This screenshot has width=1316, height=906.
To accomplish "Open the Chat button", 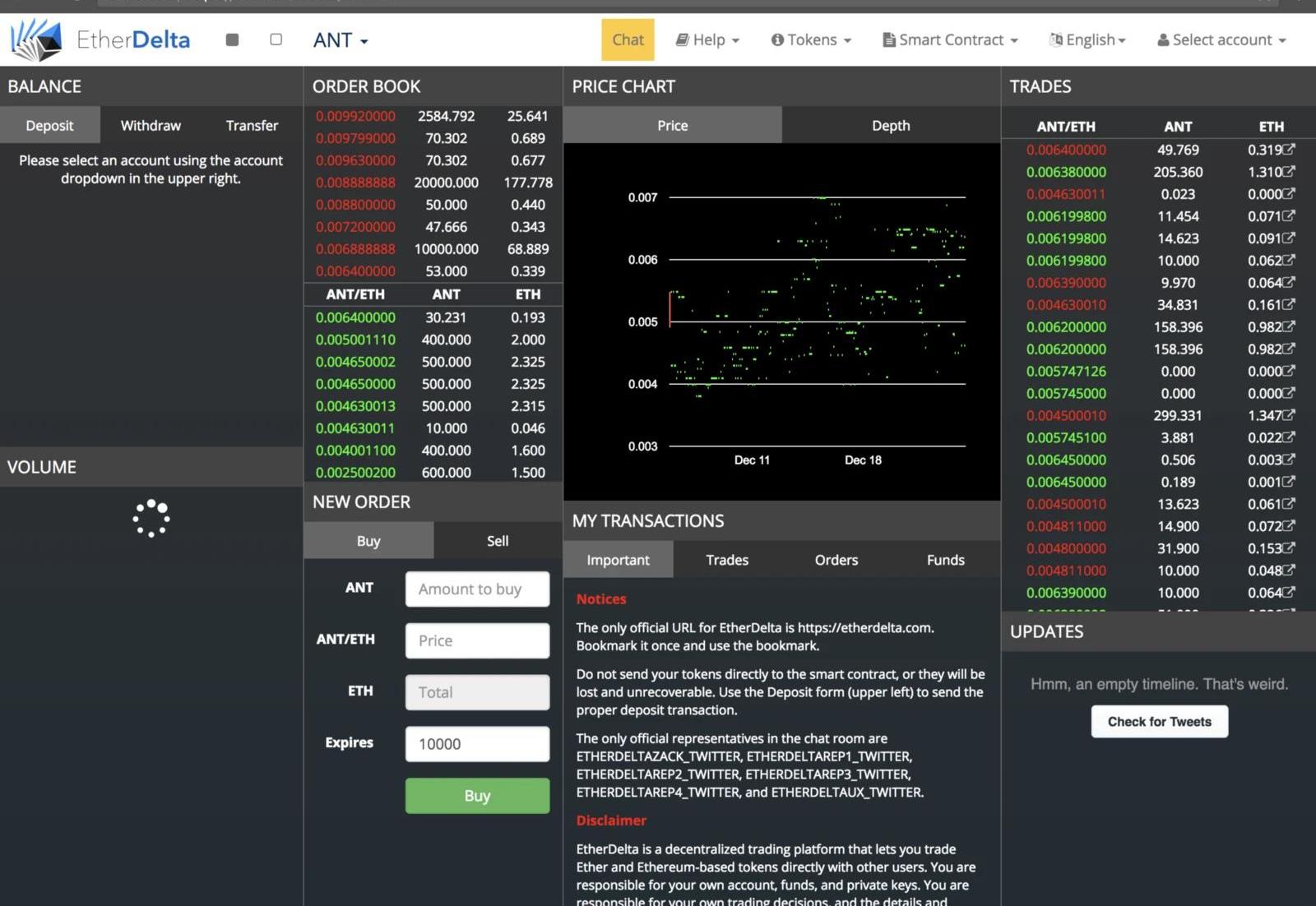I will pos(628,39).
